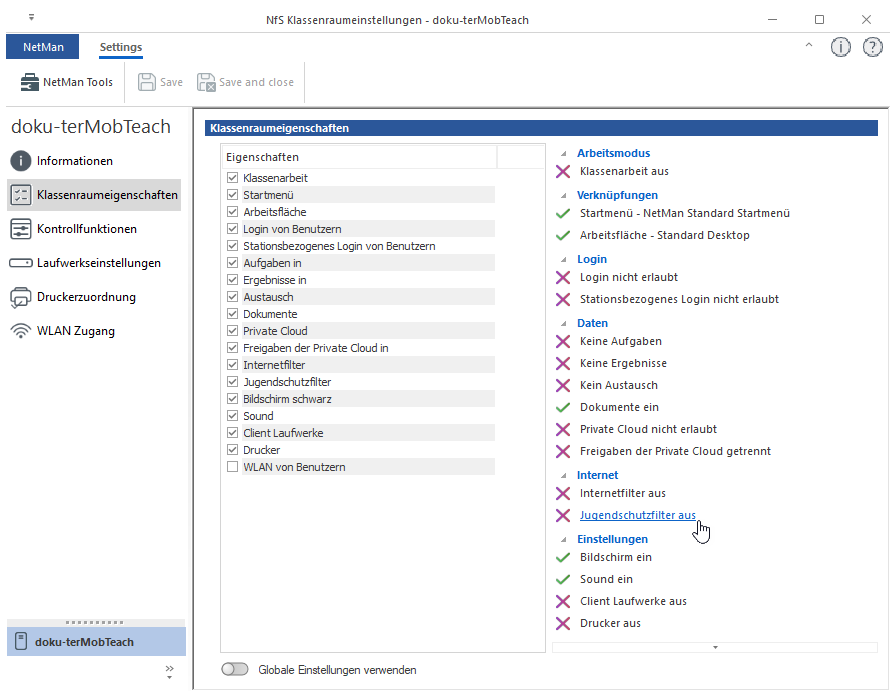Open the NetMan Tools toolbox icon
The height and width of the screenshot is (696, 896).
click(x=30, y=82)
